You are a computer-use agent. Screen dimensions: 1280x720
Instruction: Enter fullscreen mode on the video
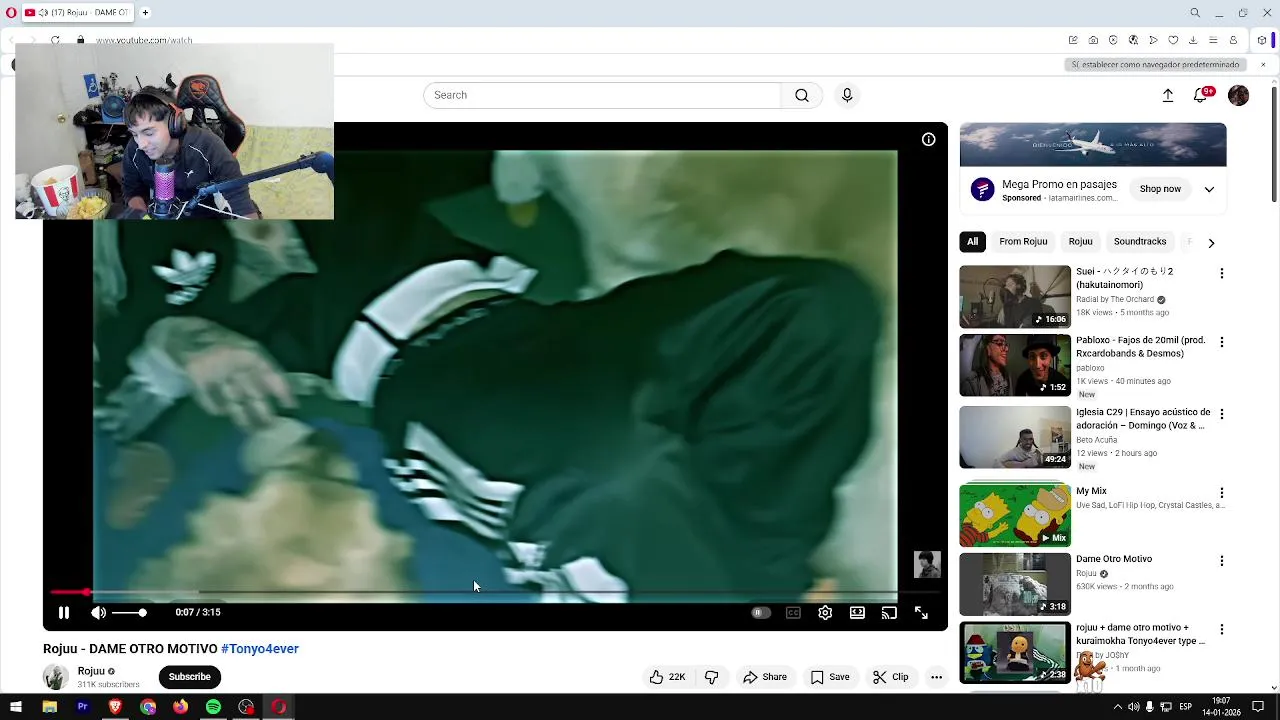coord(921,612)
